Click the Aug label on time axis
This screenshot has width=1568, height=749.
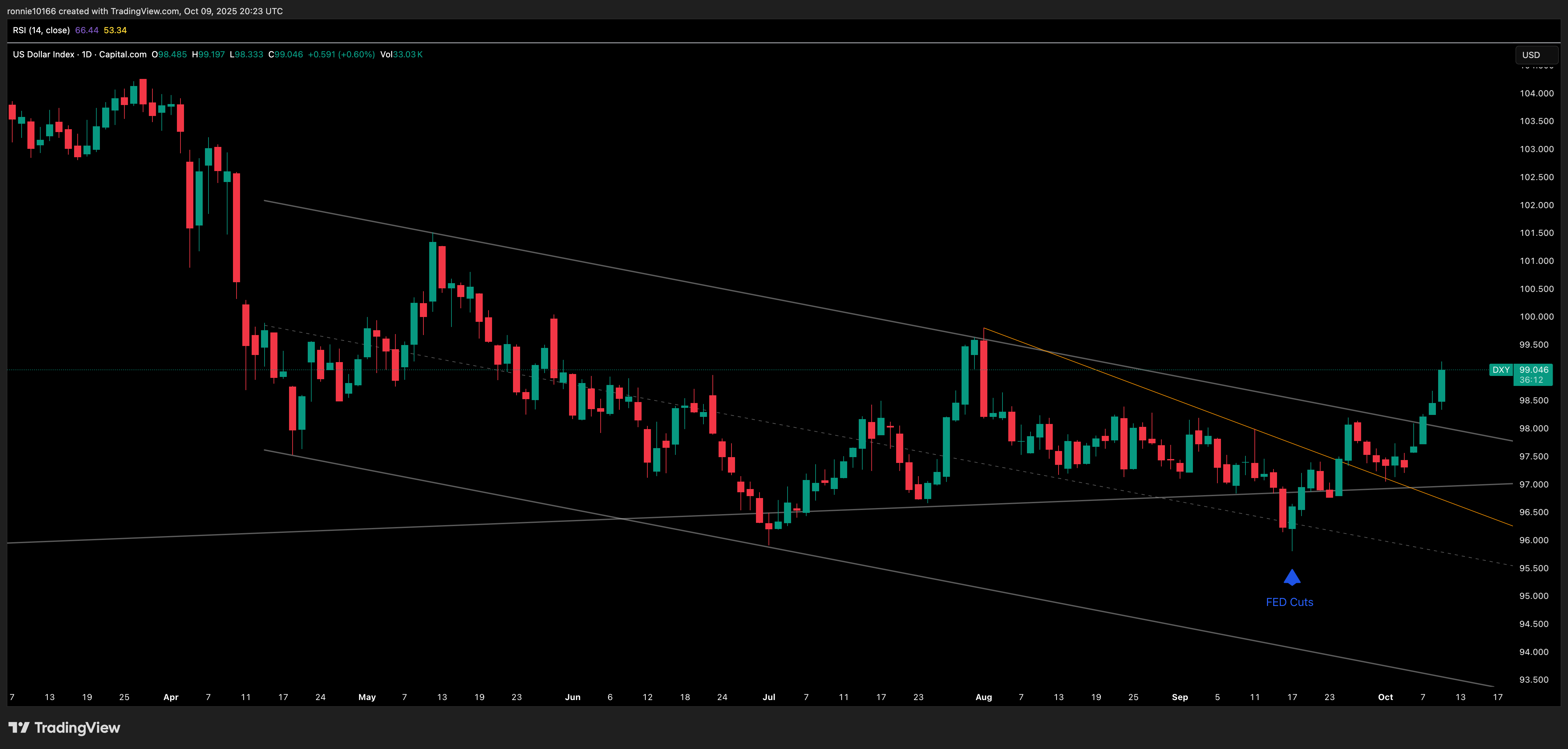pos(984,697)
